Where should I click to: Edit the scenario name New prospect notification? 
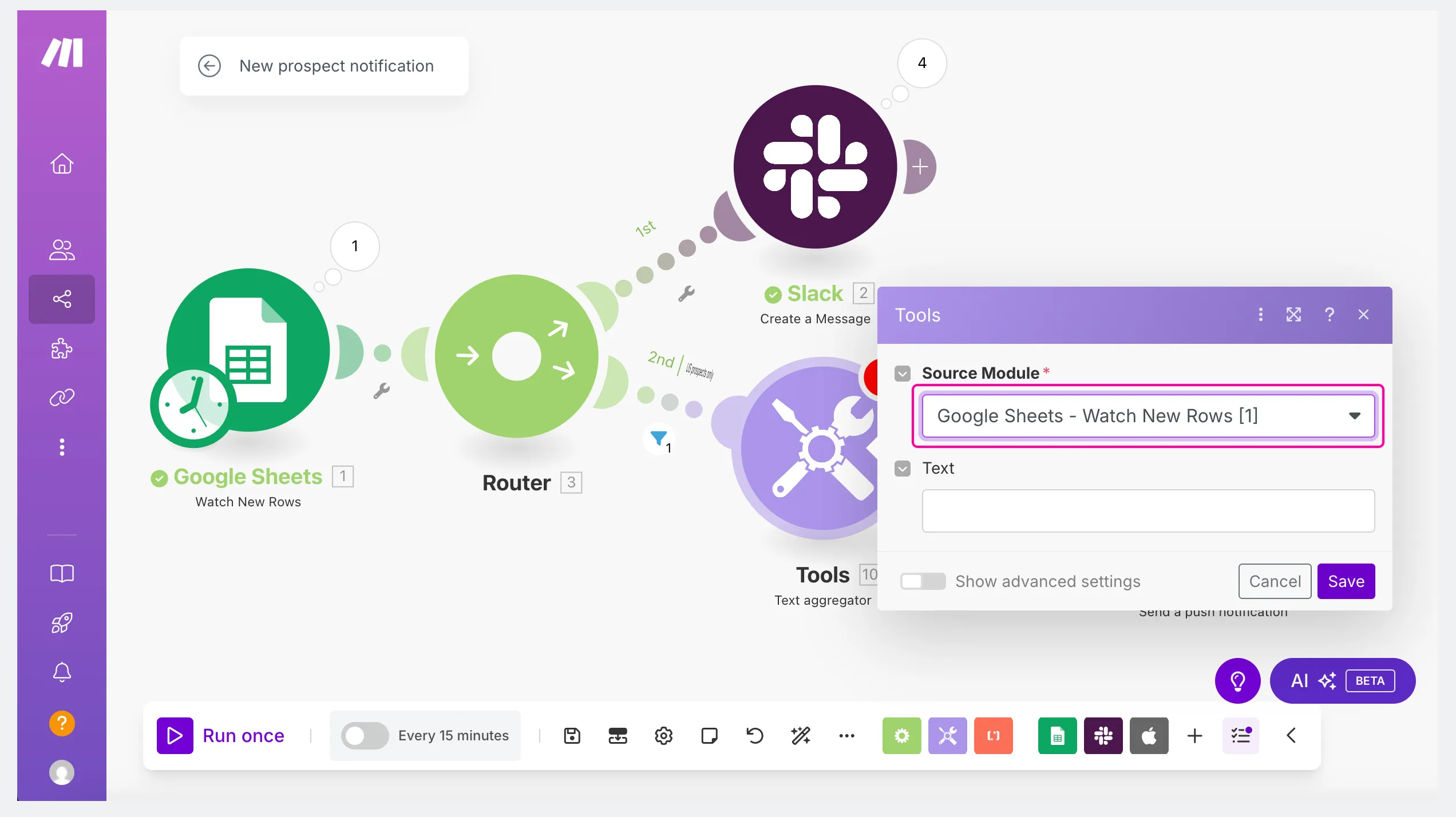(337, 66)
